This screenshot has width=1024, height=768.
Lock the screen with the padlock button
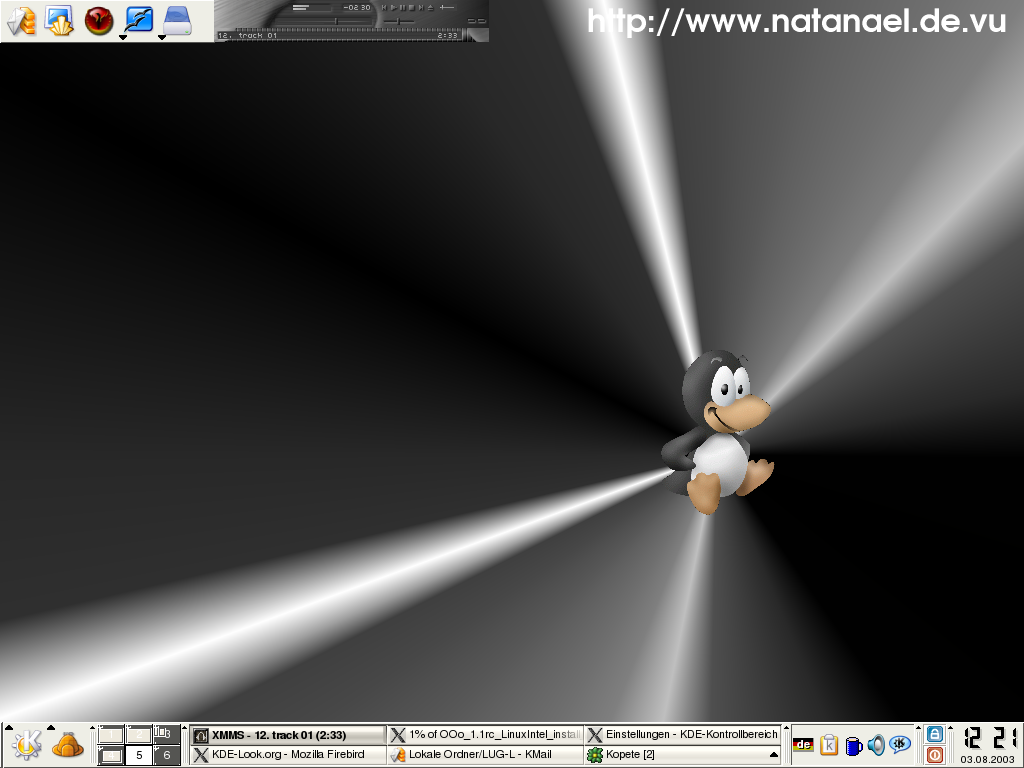click(935, 734)
